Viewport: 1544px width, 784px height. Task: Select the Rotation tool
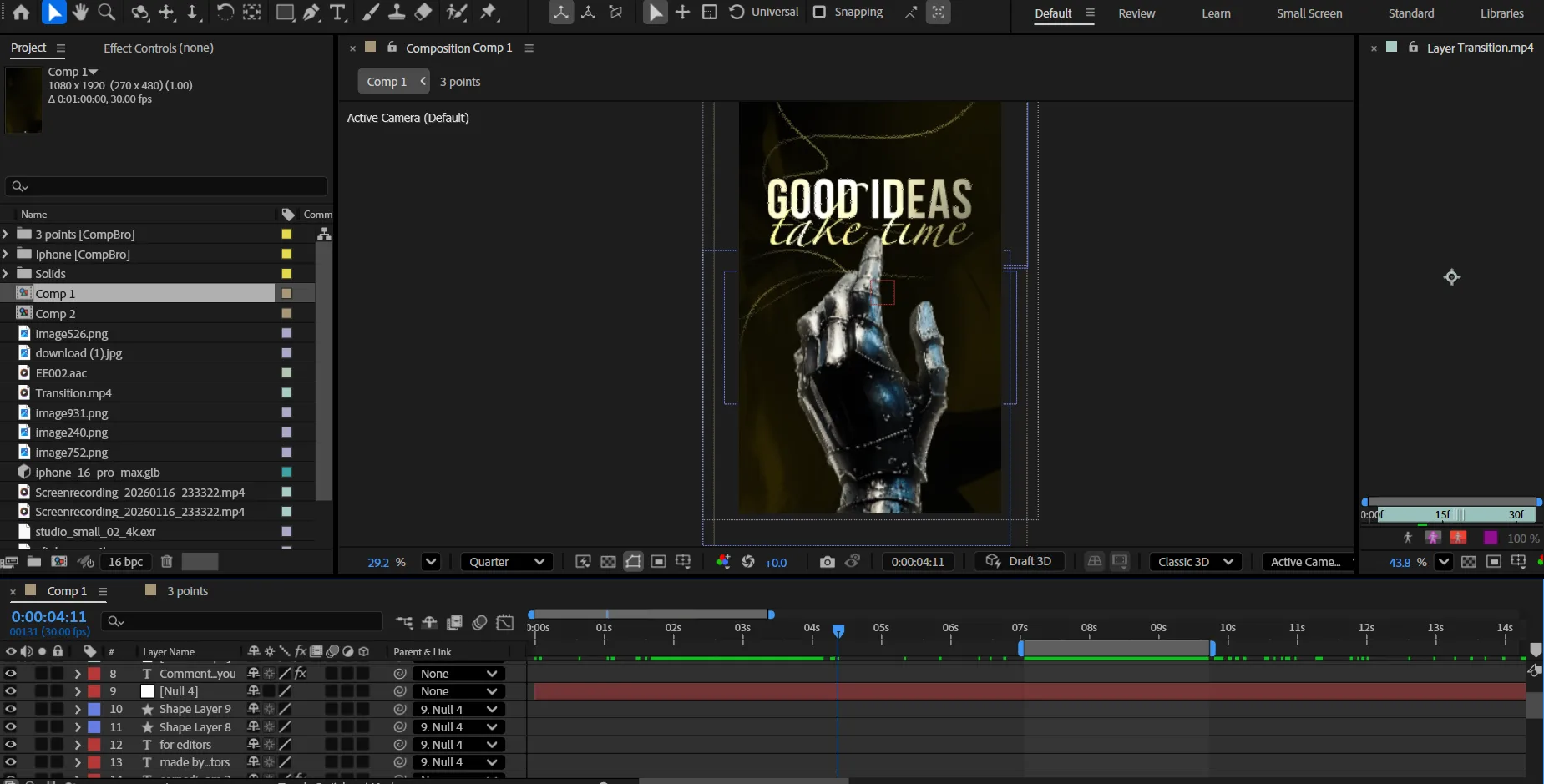tap(225, 12)
